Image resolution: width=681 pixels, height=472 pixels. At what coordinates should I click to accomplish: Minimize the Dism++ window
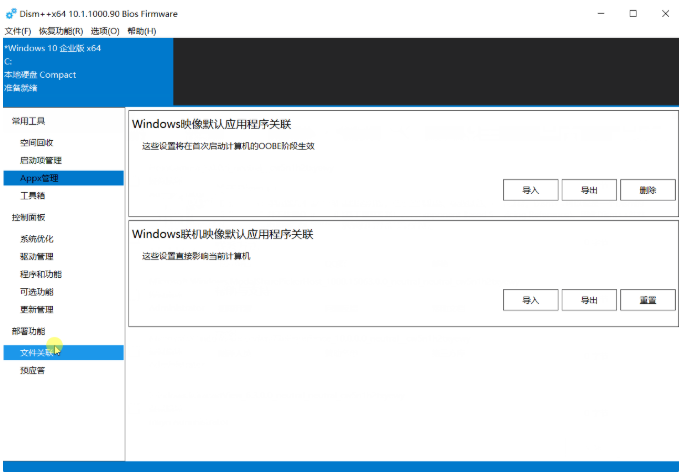coord(601,13)
